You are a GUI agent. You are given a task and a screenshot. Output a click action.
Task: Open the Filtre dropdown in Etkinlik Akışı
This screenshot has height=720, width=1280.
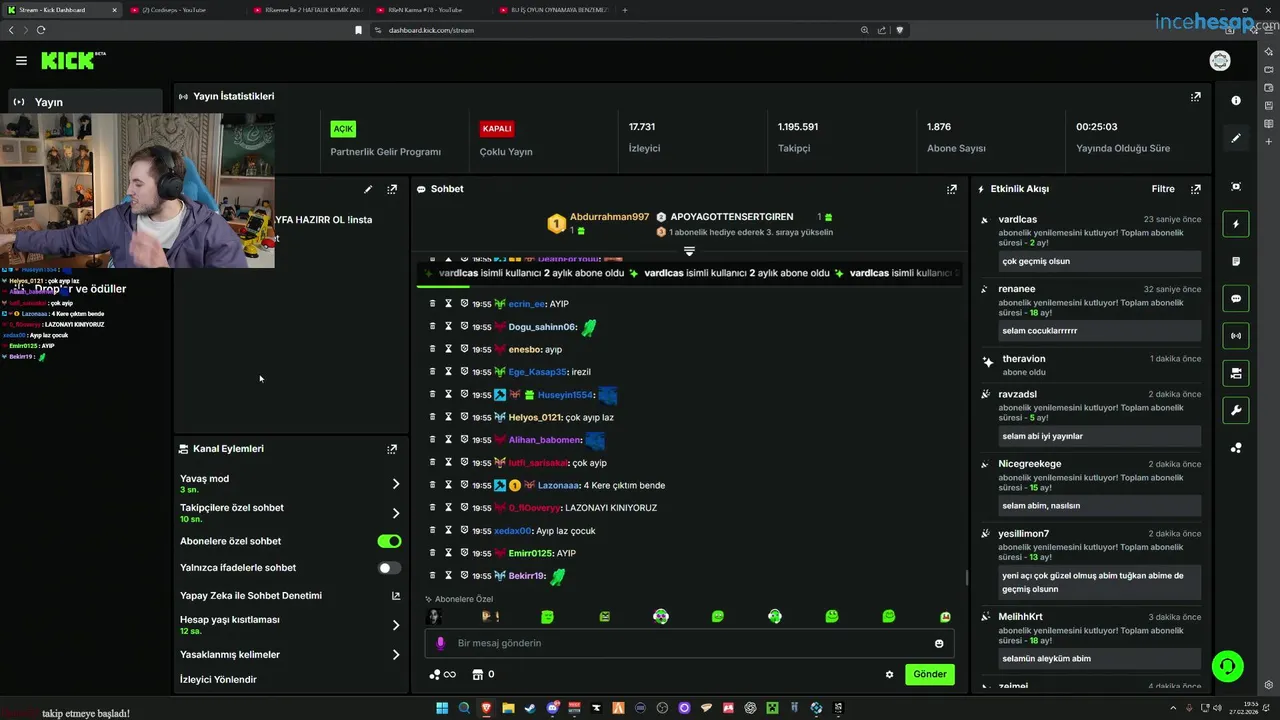tap(1163, 189)
